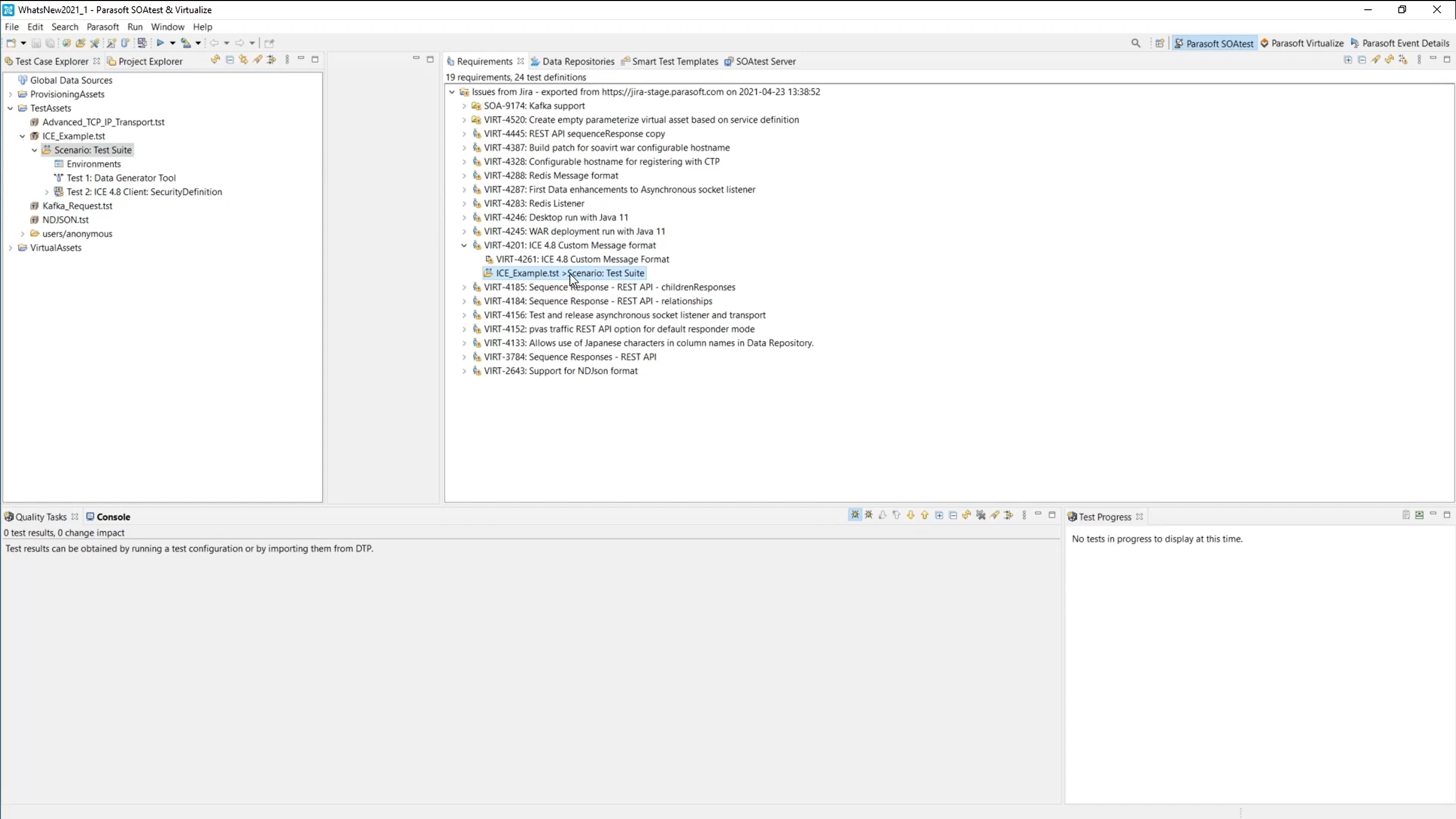
Task: Toggle the second bug filter icon in Quality Tasks
Action: 869,515
